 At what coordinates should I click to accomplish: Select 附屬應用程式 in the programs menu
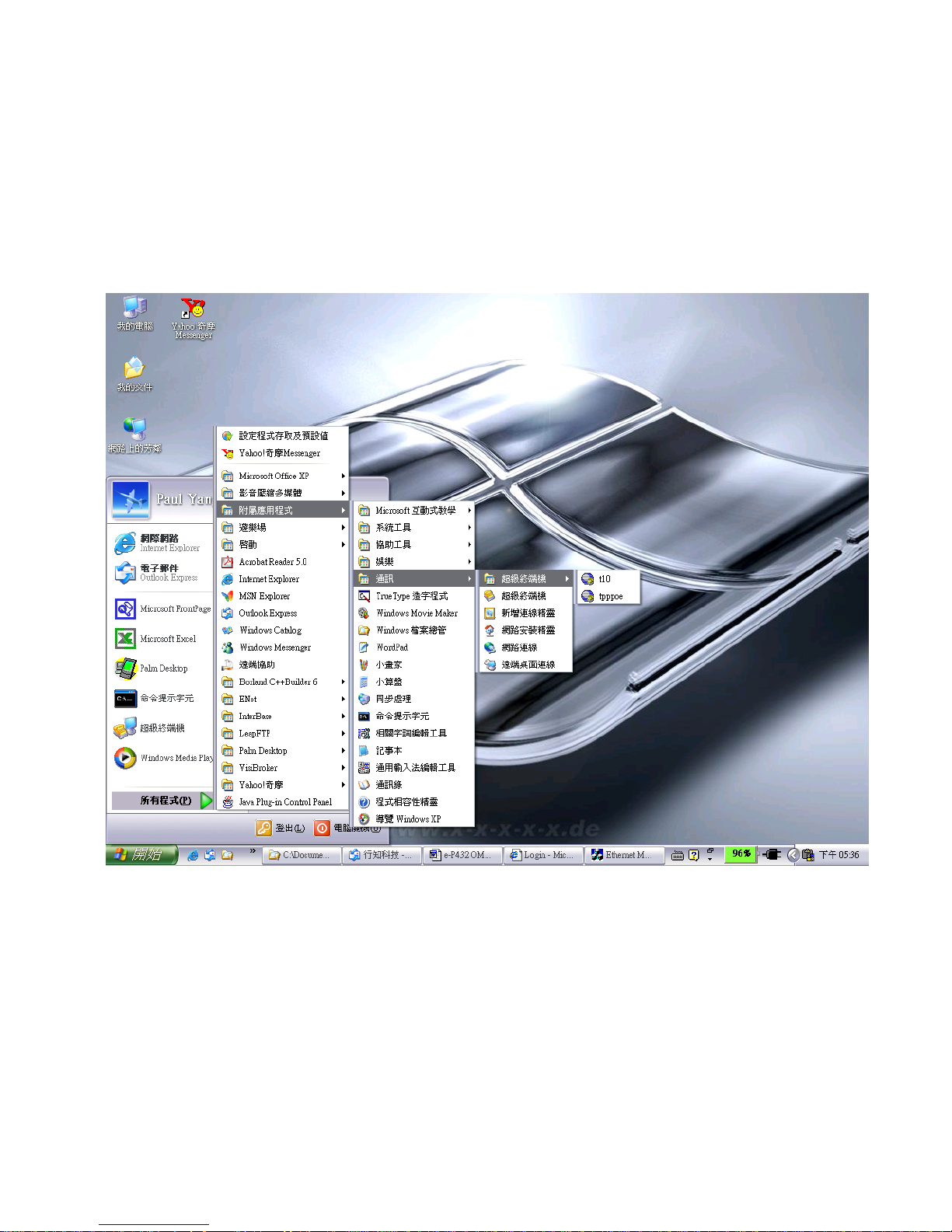[x=283, y=510]
